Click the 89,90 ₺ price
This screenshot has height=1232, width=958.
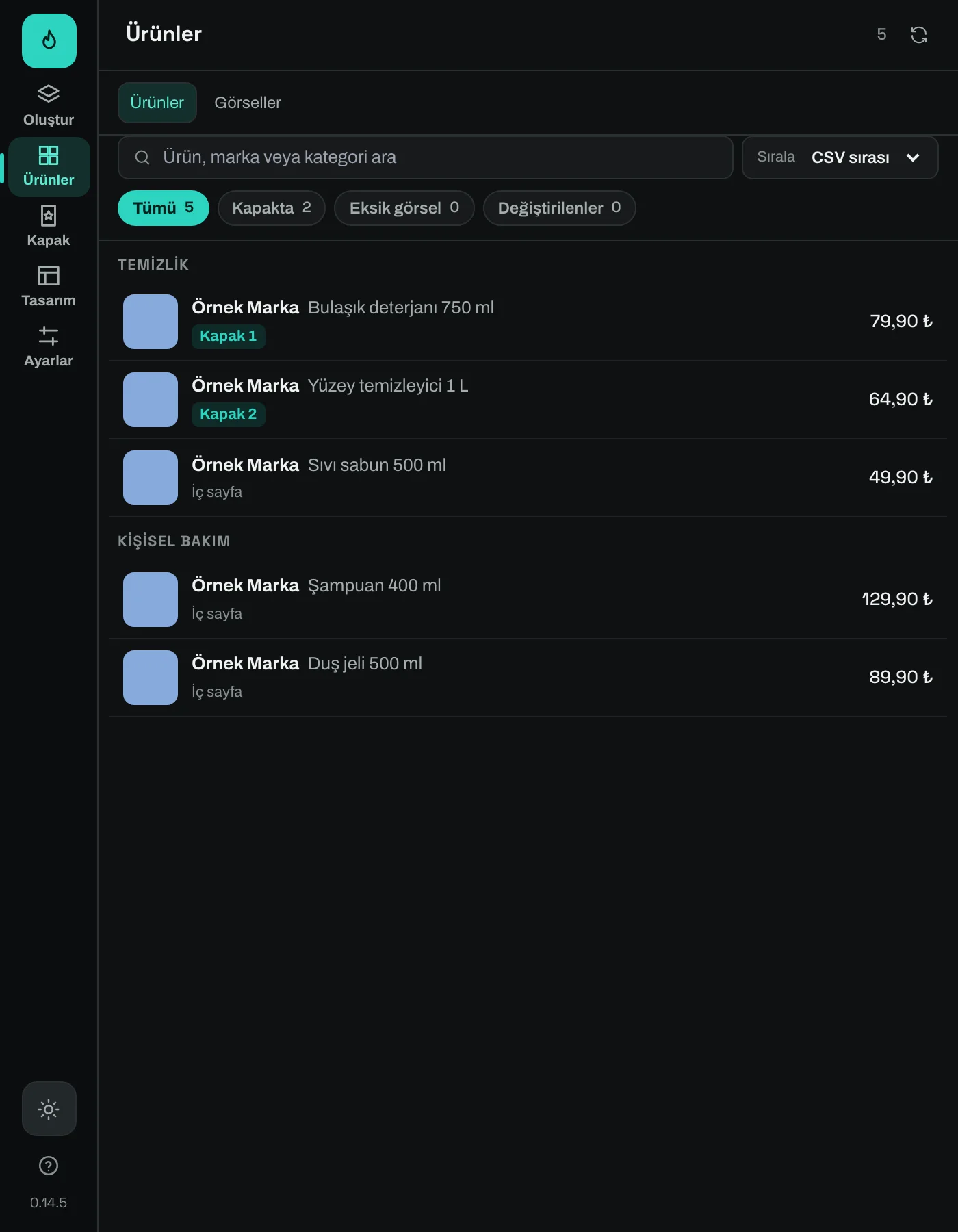901,678
